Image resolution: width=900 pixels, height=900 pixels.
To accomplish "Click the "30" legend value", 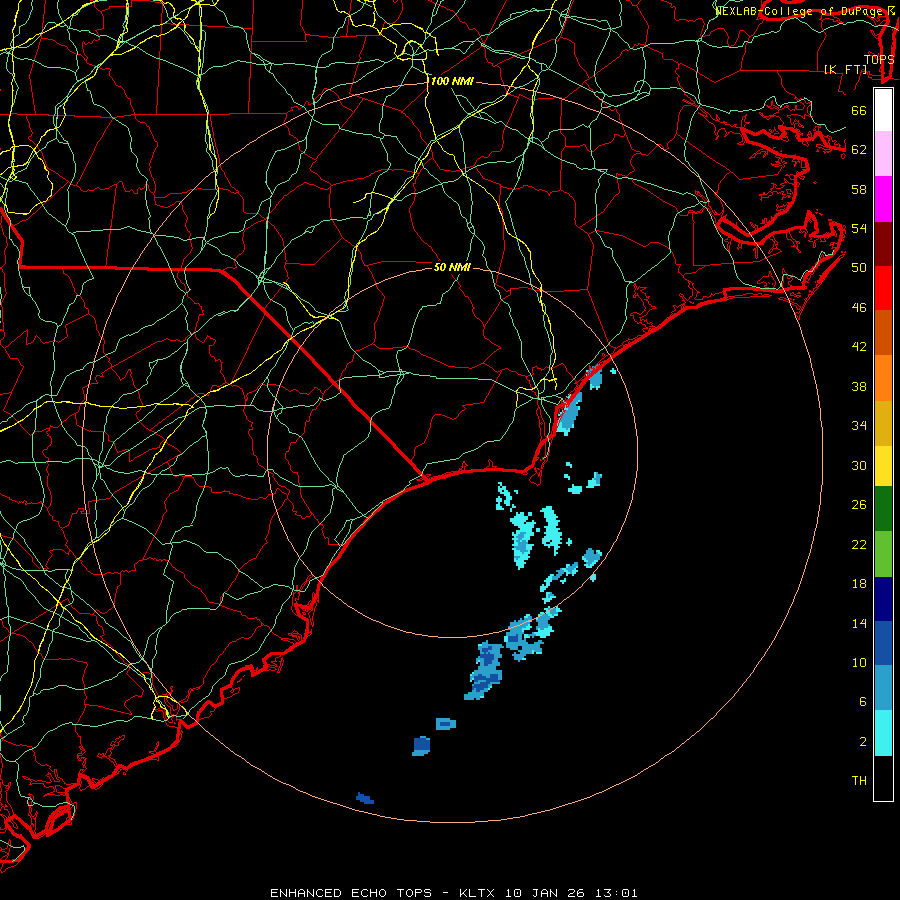I will coord(859,465).
